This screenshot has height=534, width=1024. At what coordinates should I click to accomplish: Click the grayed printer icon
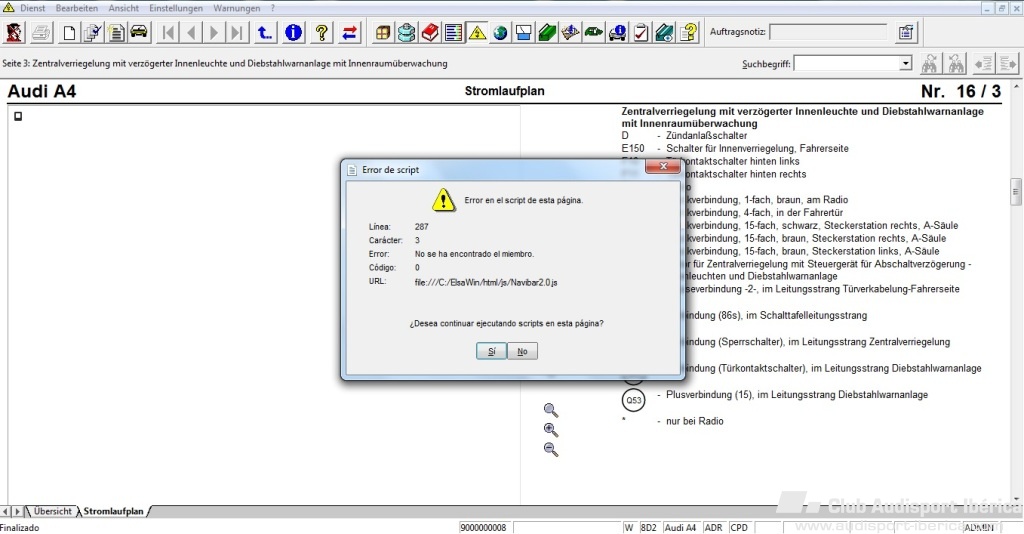tap(41, 32)
